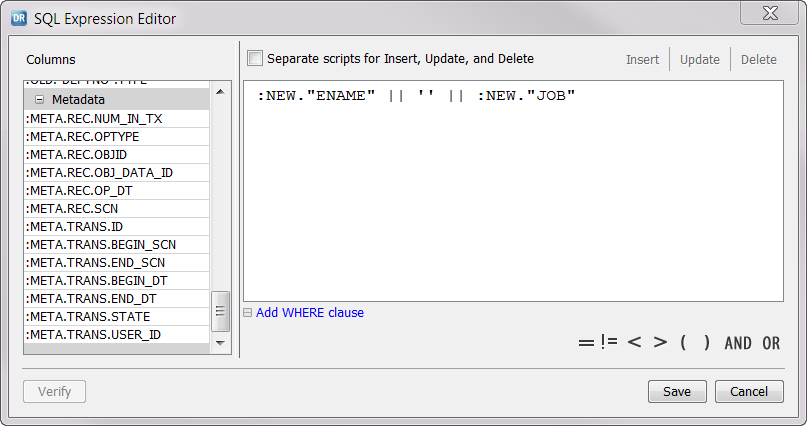This screenshot has width=807, height=426.
Task: Switch to the Delete script tab
Action: (x=759, y=60)
